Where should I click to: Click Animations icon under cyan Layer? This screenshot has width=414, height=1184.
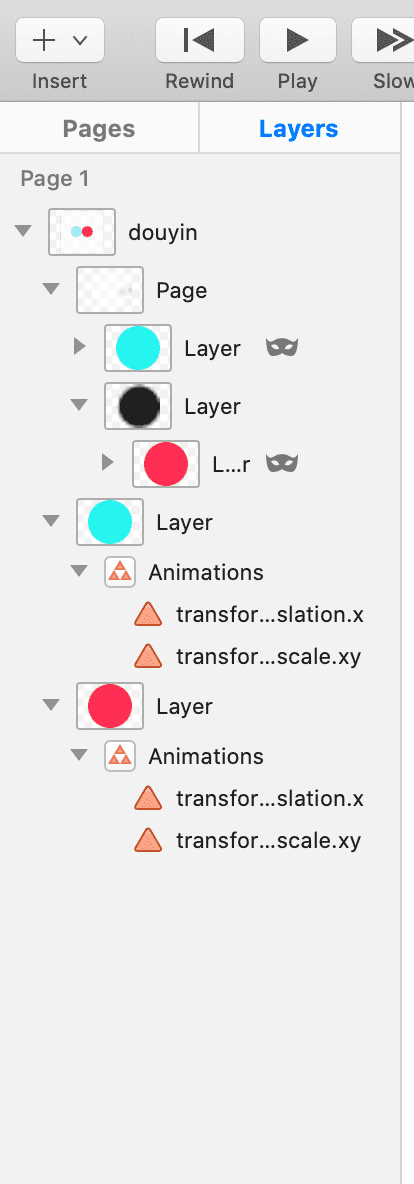(120, 572)
